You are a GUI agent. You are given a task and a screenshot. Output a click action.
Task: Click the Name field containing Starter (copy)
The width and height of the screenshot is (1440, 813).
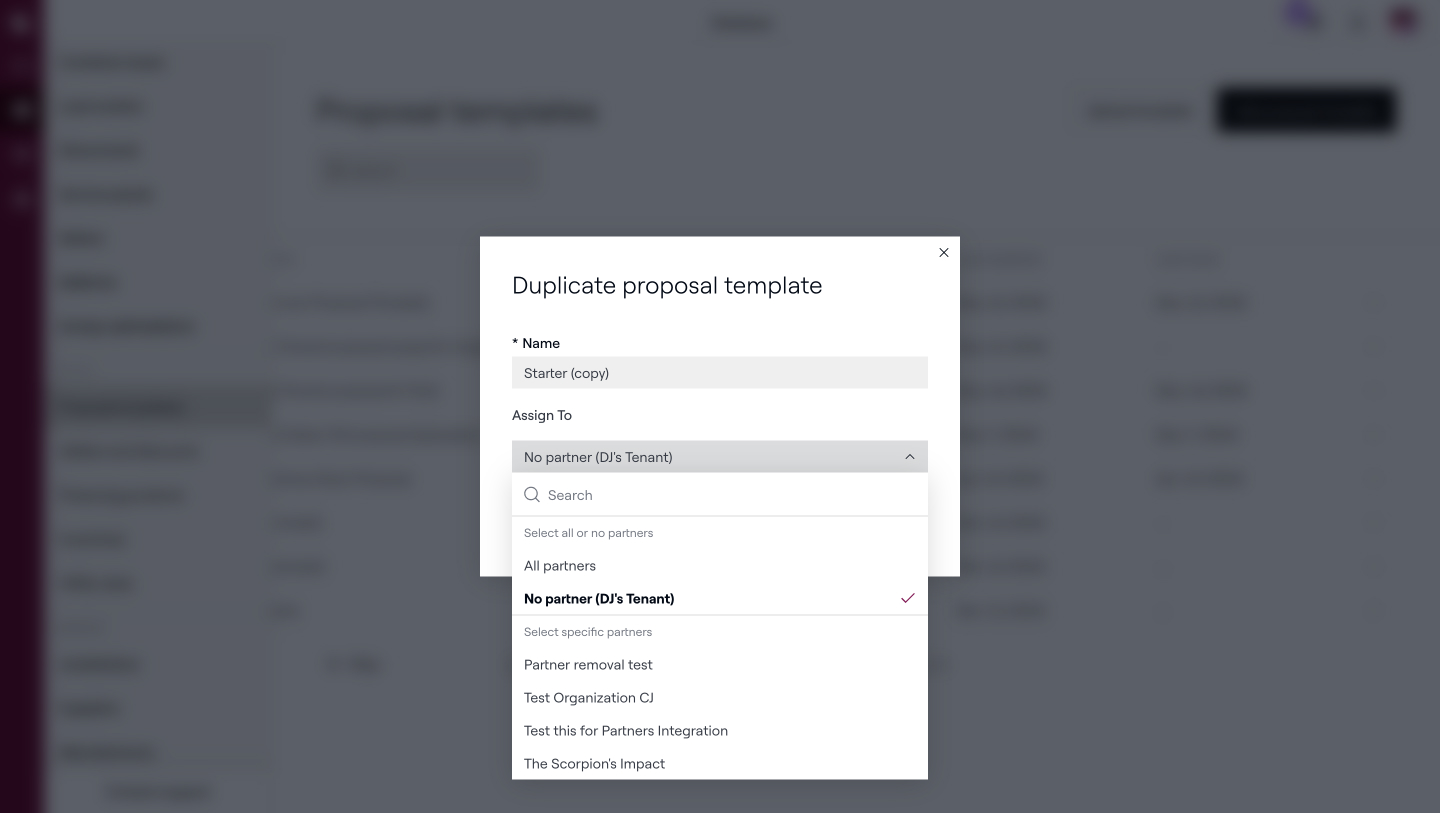(x=719, y=373)
